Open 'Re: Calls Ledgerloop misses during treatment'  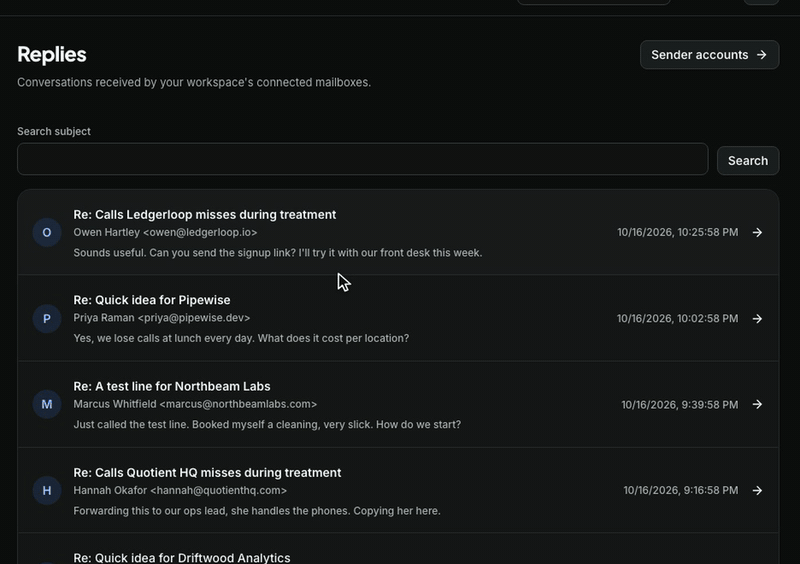(x=205, y=214)
